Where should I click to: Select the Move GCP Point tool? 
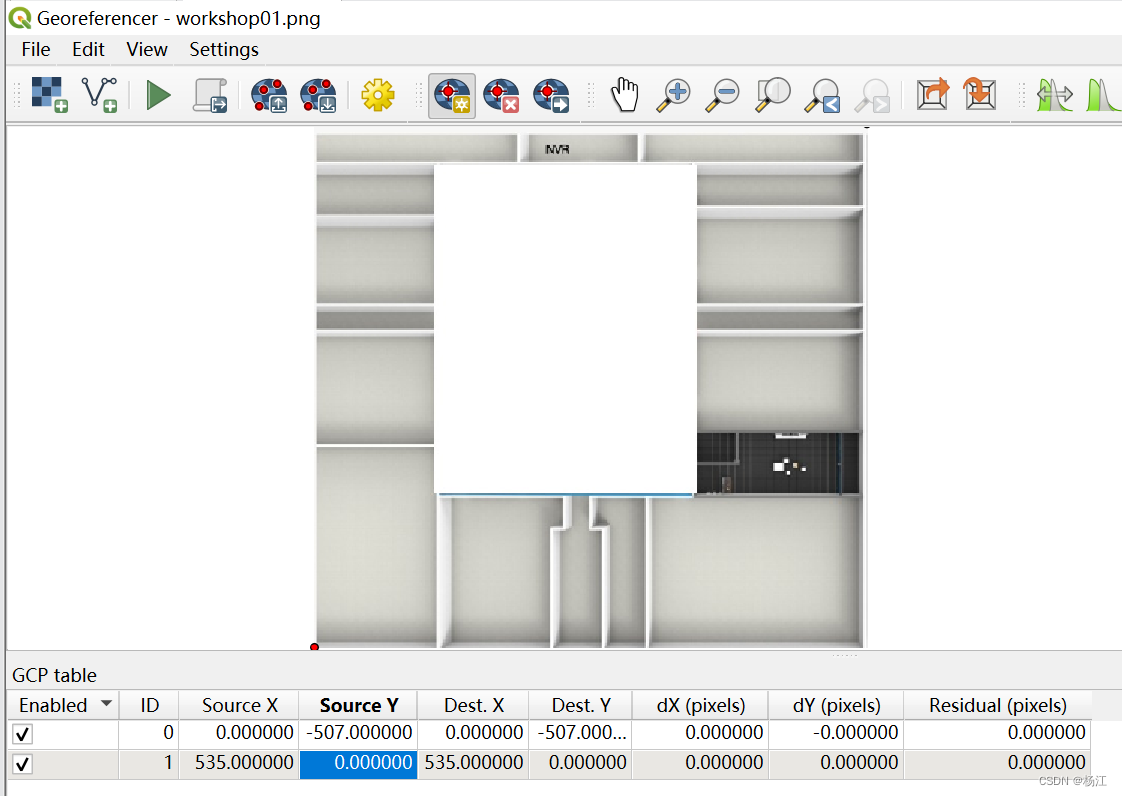point(551,94)
